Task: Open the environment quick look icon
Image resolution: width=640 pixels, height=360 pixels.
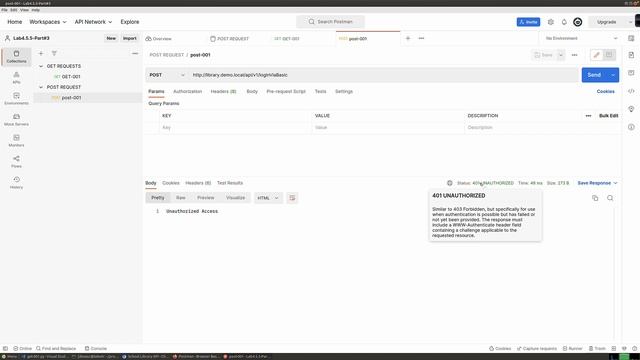Action: tap(631, 38)
